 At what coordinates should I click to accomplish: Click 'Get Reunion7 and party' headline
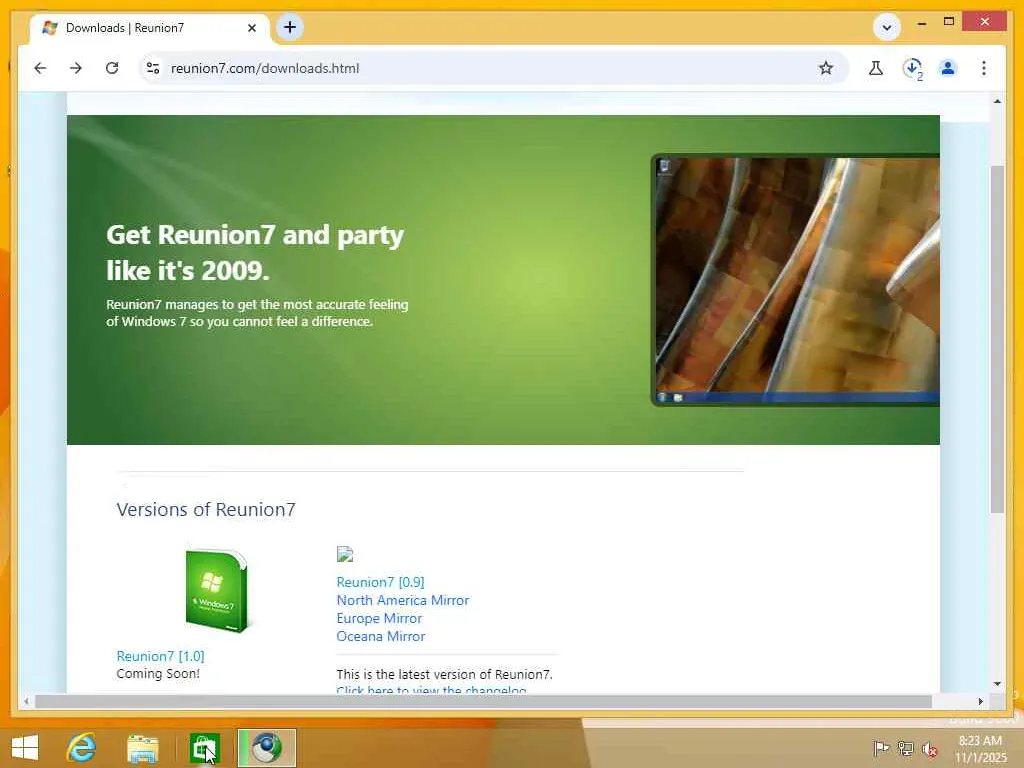[x=255, y=235]
